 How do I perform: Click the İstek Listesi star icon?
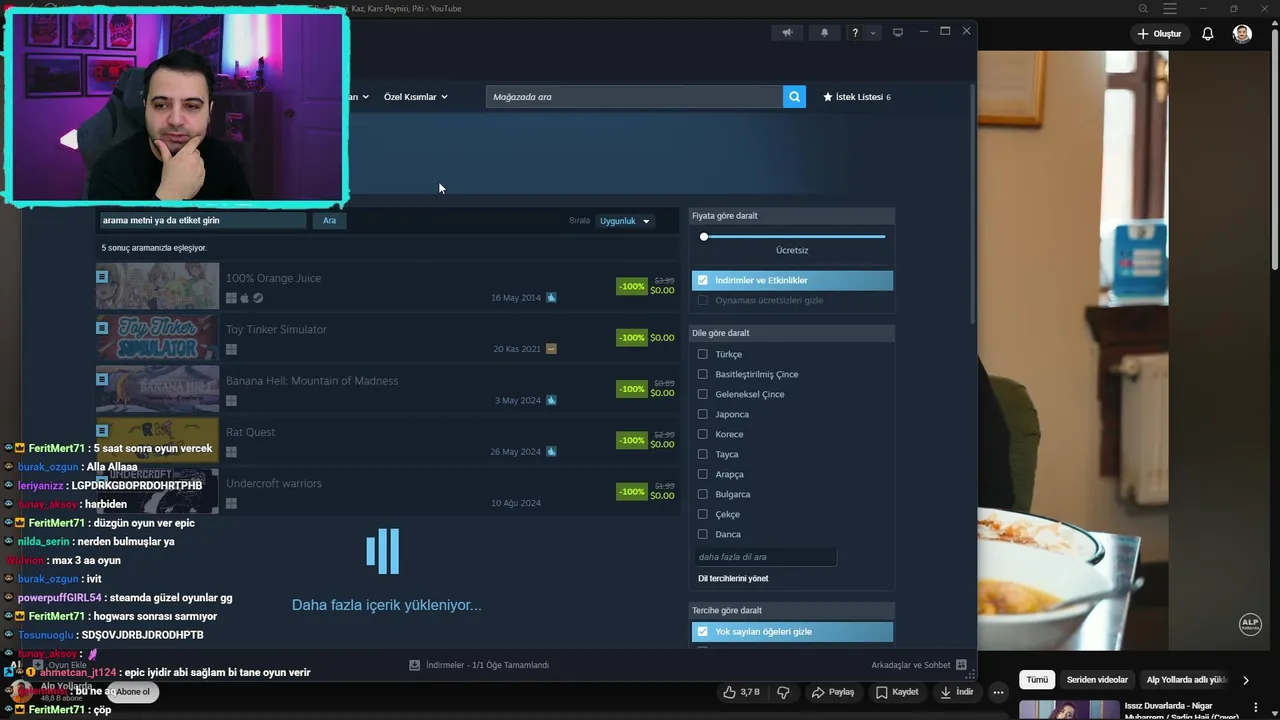click(x=828, y=97)
